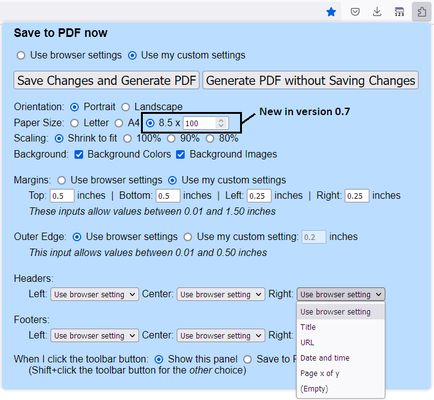Image resolution: width=434 pixels, height=400 pixels.
Task: Click the Left margin input field
Action: coord(259,196)
